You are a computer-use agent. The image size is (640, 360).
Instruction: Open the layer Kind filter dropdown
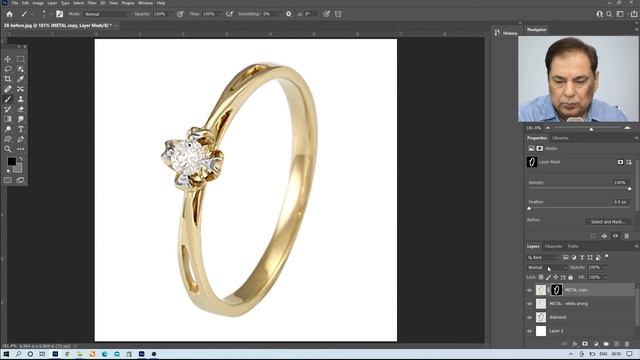pyautogui.click(x=542, y=258)
